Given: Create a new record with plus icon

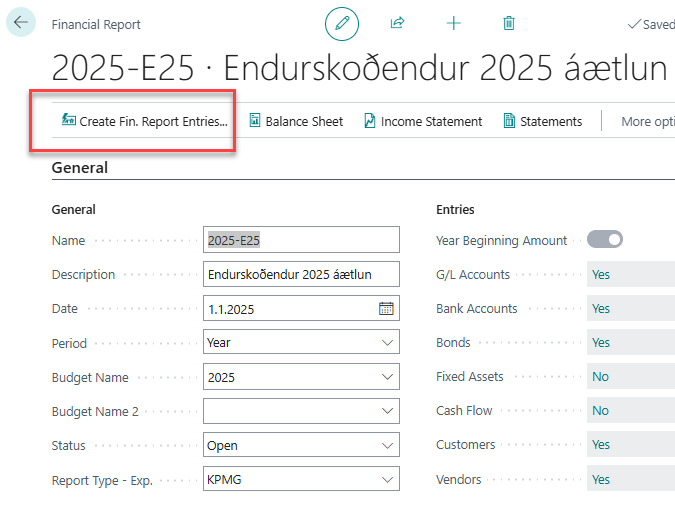Looking at the screenshot, I should tap(454, 23).
